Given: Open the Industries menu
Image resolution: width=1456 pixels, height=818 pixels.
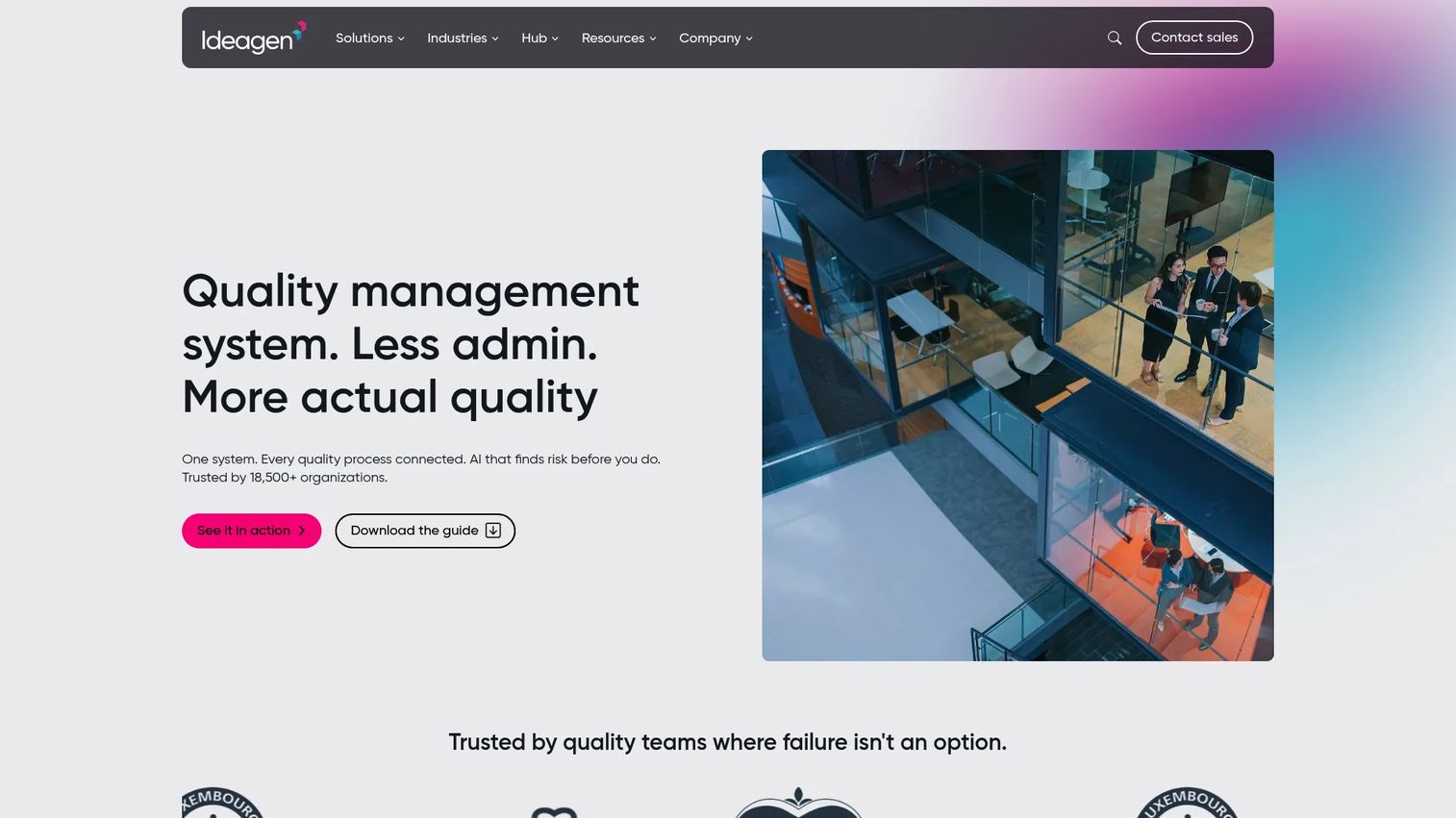Looking at the screenshot, I should 463,38.
